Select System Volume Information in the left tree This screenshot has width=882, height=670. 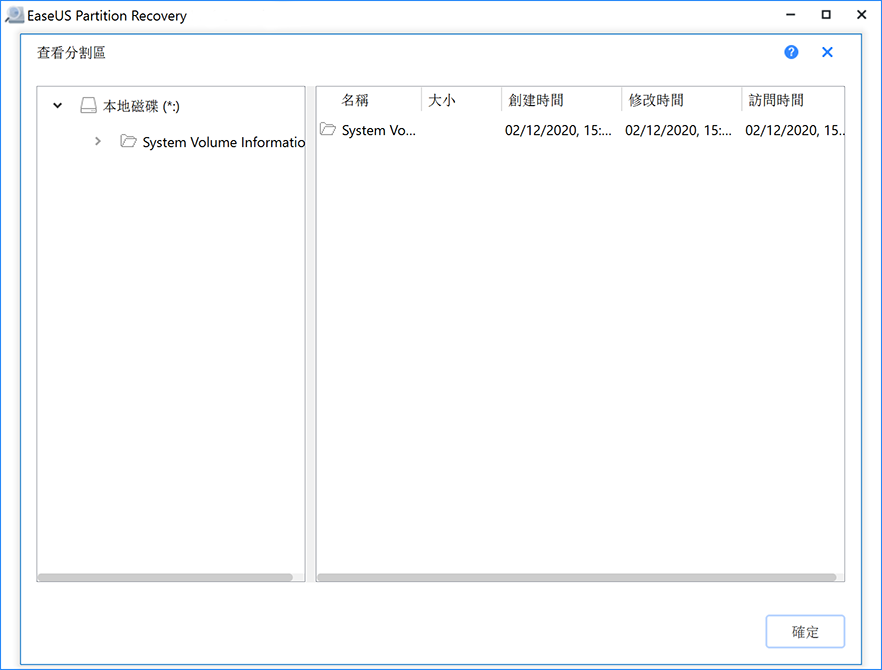click(x=222, y=142)
